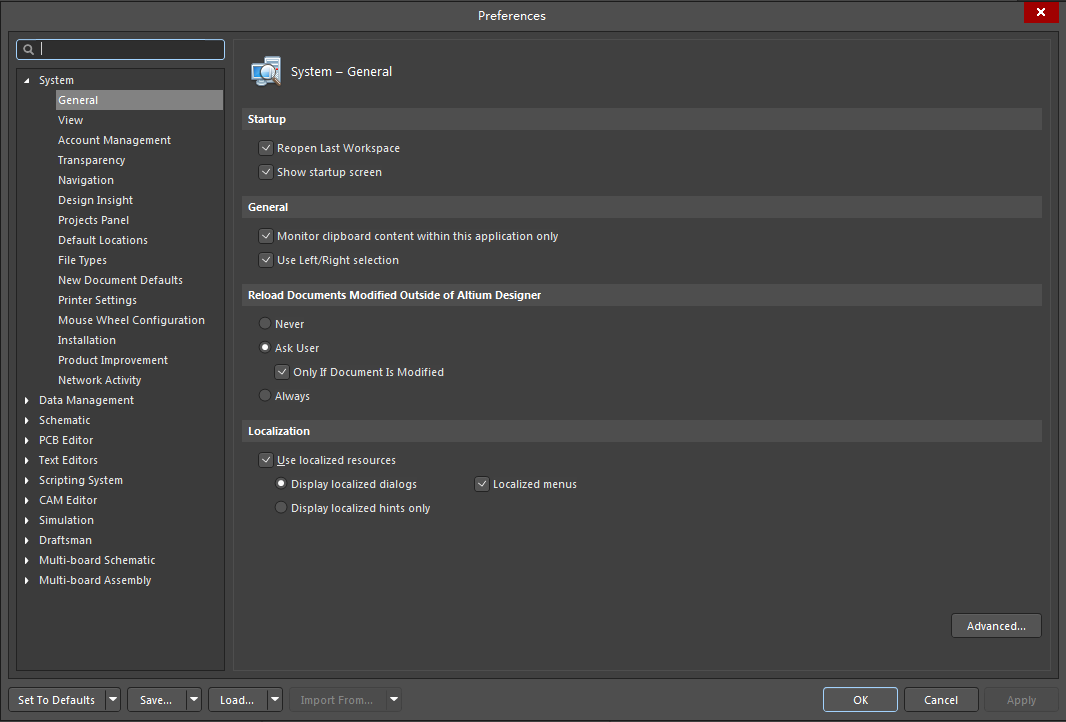Select Display localized hints only
Image resolution: width=1066 pixels, height=722 pixels.
[281, 508]
